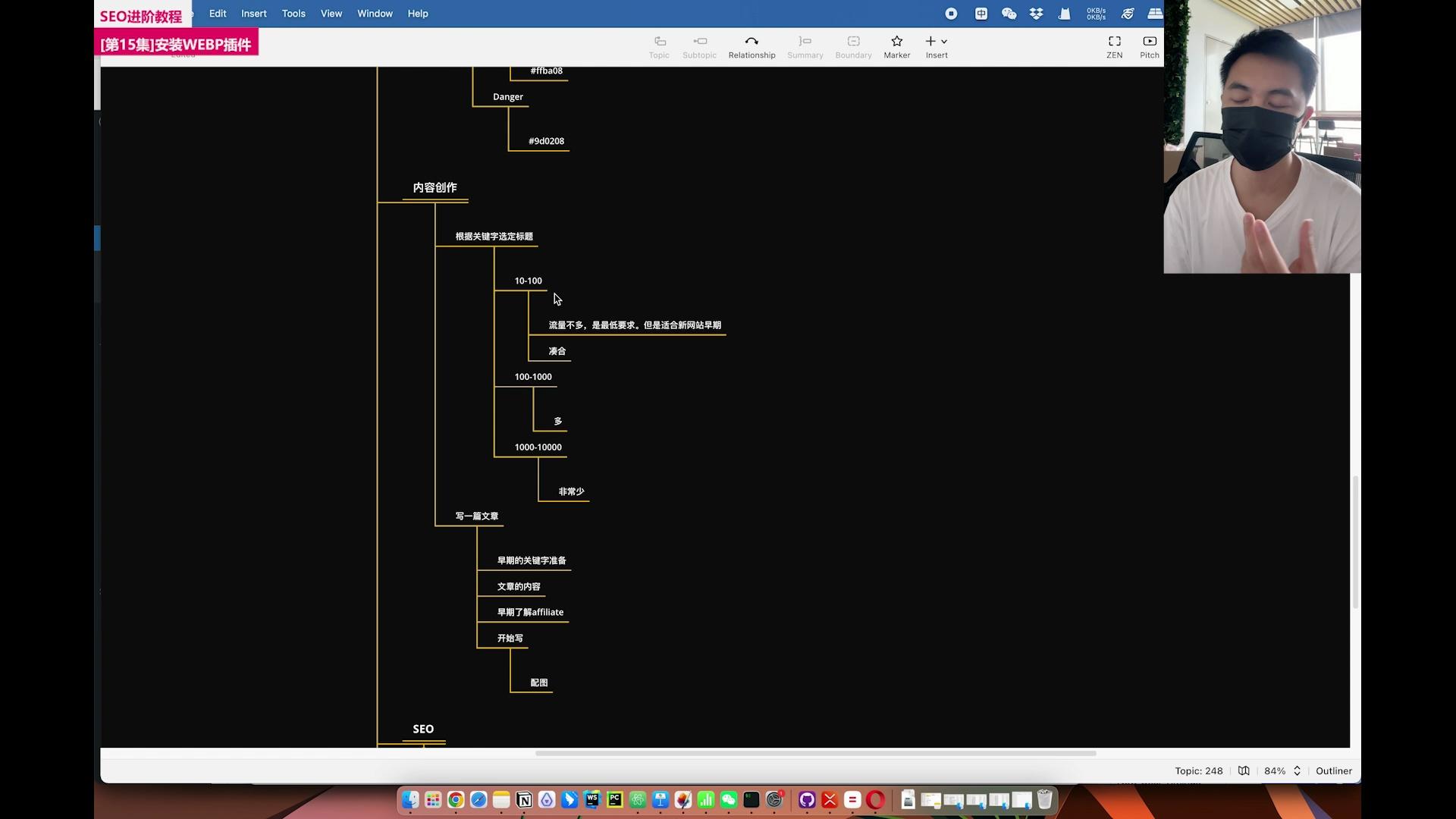Open Google Chrome from the Dock
Image resolution: width=1456 pixels, height=819 pixels.
tap(456, 799)
